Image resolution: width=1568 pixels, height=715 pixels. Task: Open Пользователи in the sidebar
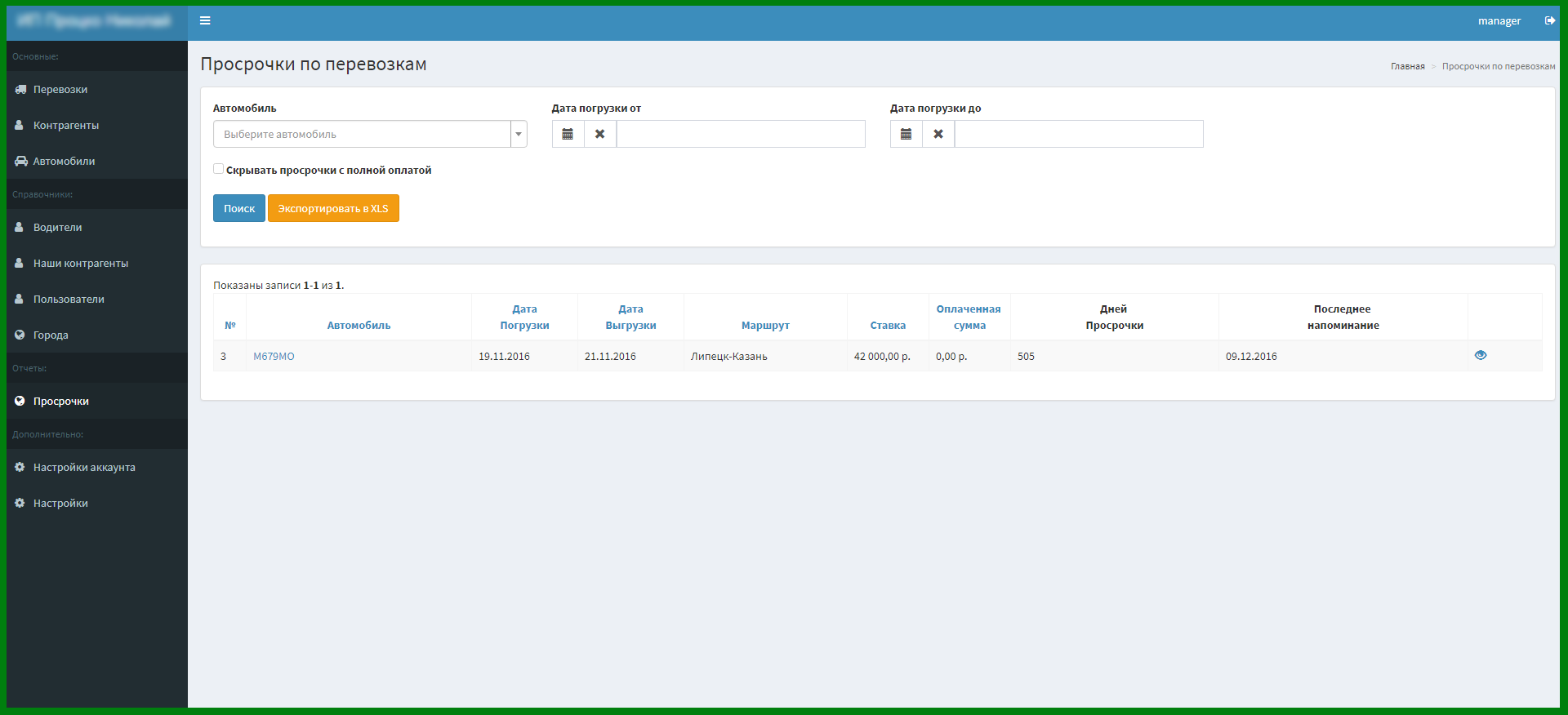coord(97,299)
